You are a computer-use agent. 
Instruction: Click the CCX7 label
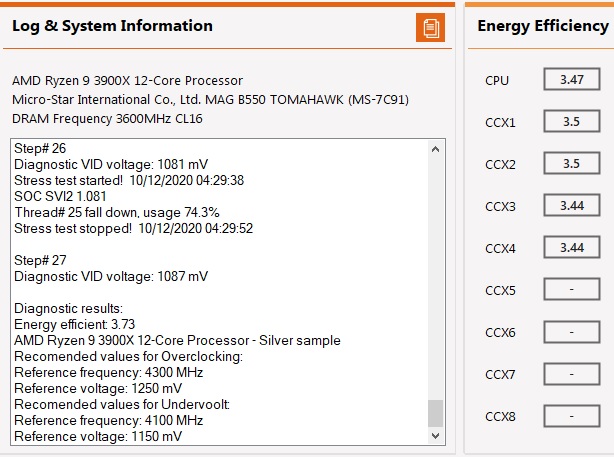[500, 375]
